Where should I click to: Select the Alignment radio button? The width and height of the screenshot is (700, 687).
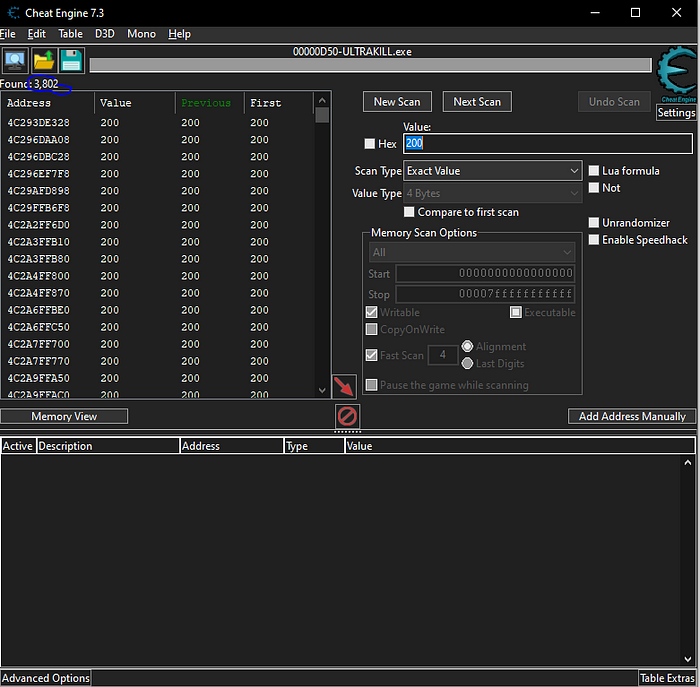point(467,346)
